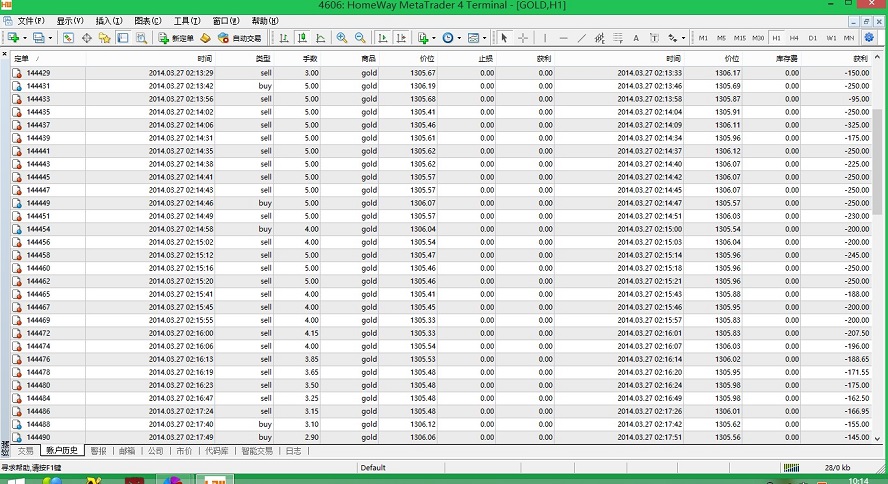888x484 pixels.
Task: Select the Trendline tool
Action: [x=582, y=38]
